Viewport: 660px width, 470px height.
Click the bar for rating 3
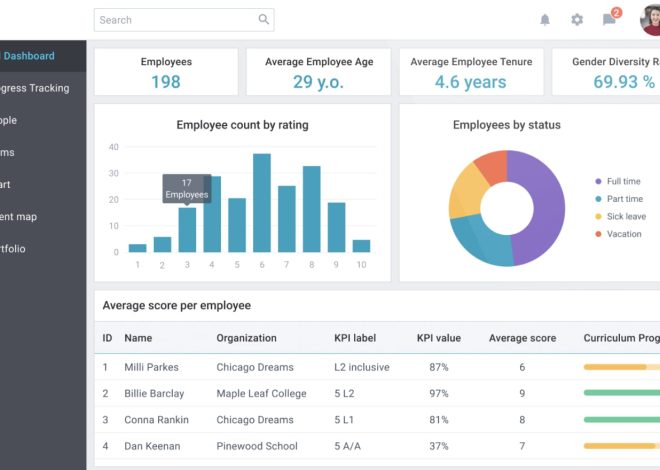(x=187, y=230)
